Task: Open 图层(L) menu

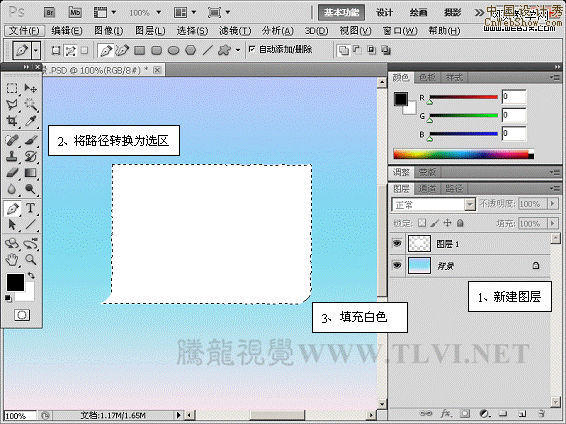Action: [x=150, y=31]
